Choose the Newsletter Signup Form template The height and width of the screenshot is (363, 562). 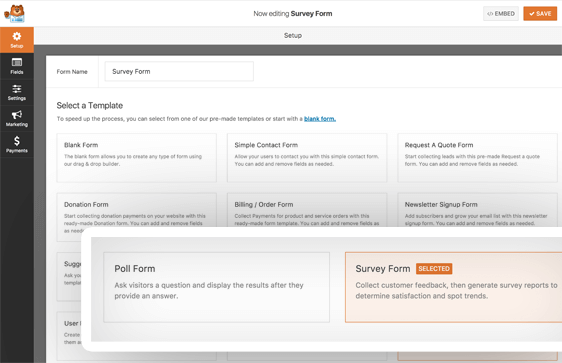(x=477, y=210)
